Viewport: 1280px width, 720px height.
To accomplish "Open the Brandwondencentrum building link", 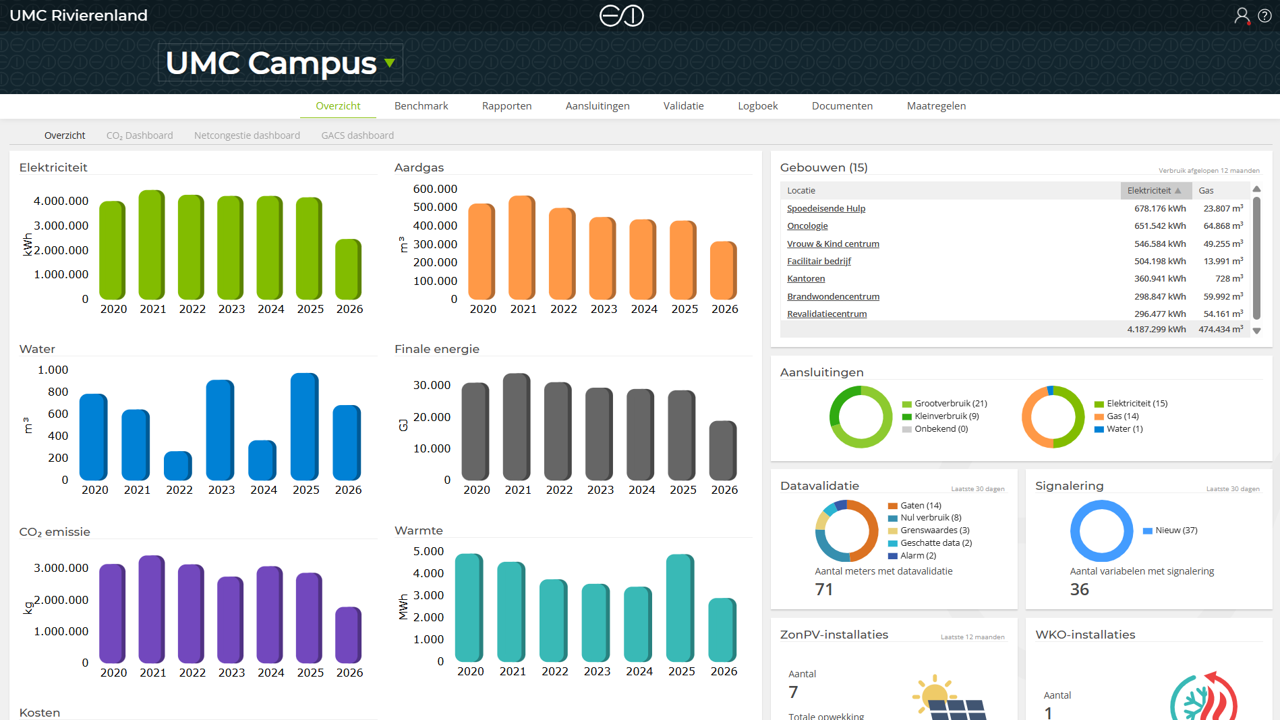I will [x=833, y=296].
